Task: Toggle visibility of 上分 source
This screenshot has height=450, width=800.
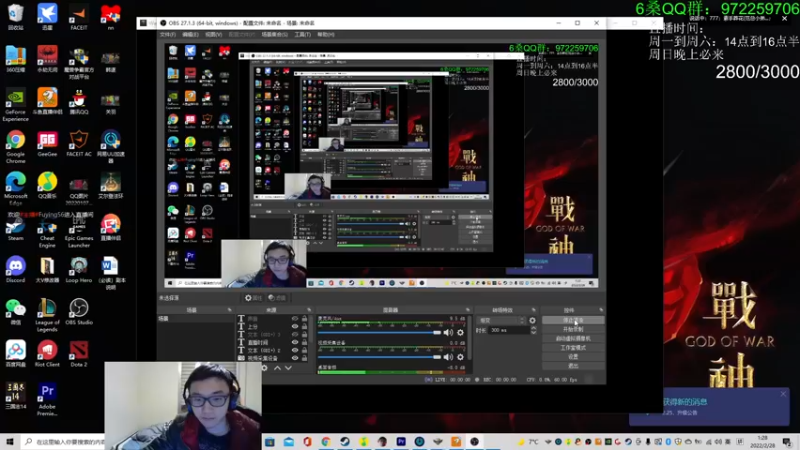Action: (295, 327)
